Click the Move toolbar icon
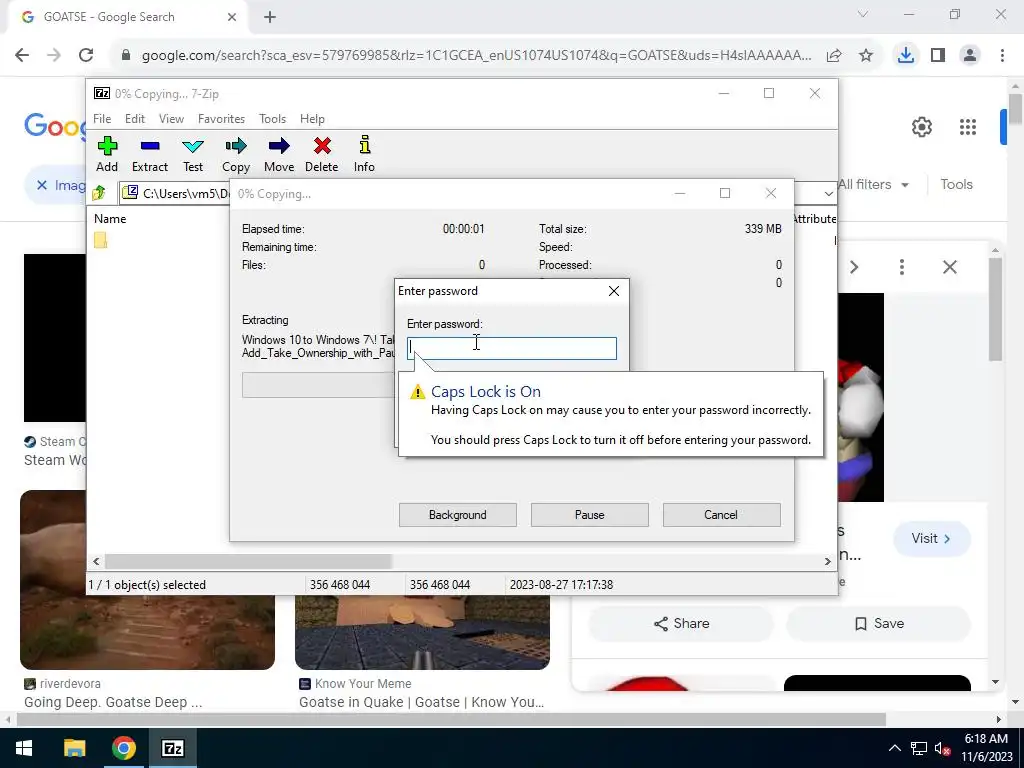The height and width of the screenshot is (768, 1024). point(279,154)
